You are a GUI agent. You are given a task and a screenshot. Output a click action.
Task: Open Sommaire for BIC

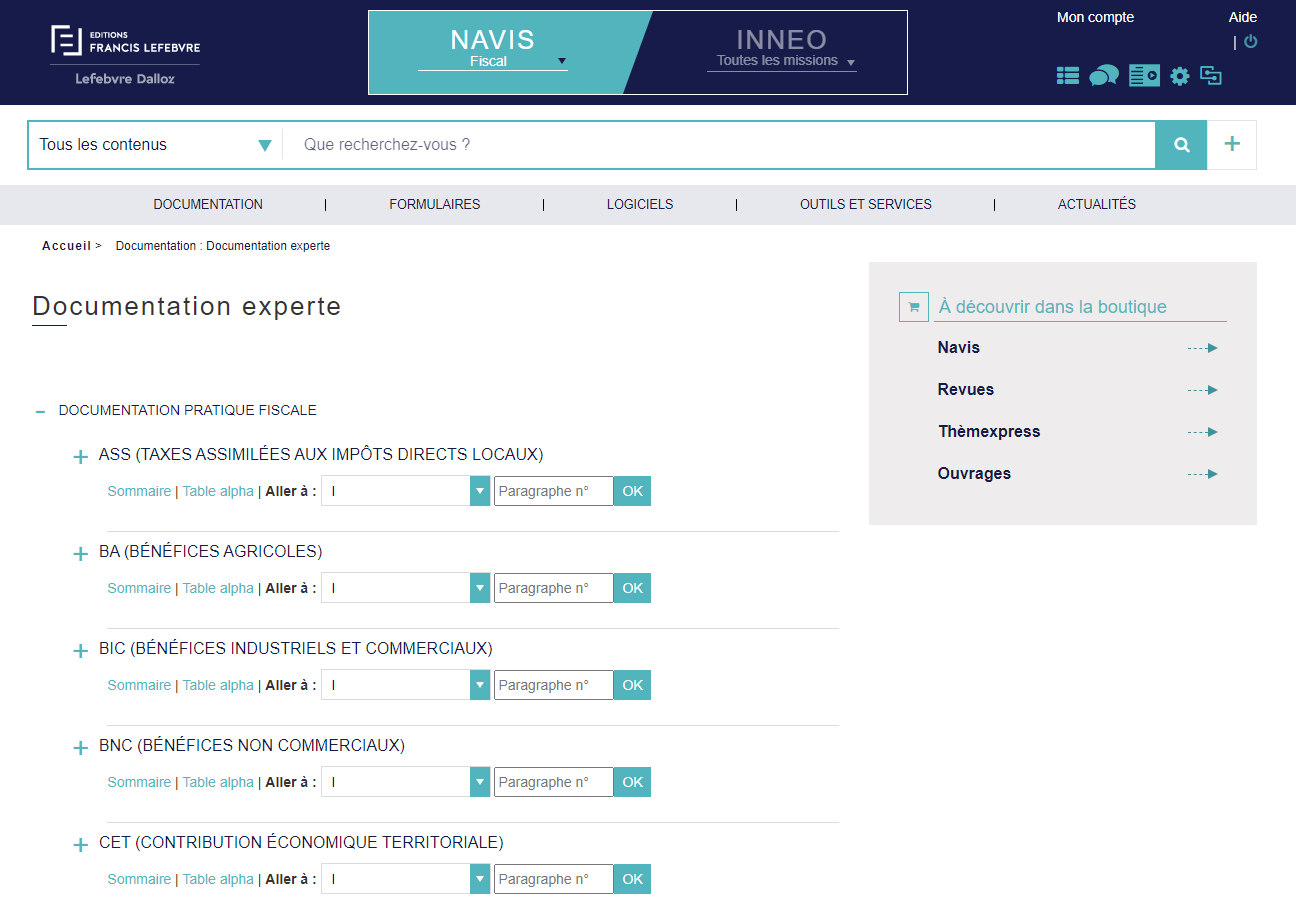point(139,685)
